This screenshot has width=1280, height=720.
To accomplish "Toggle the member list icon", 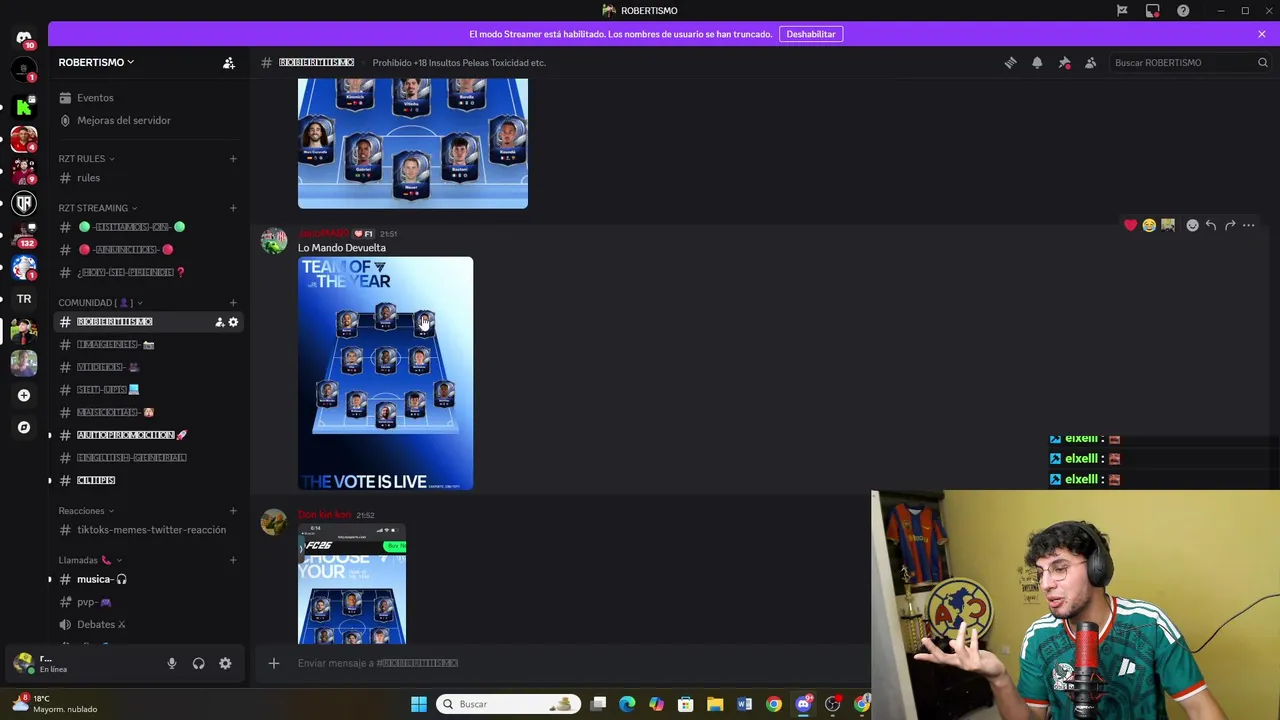I will point(1090,63).
